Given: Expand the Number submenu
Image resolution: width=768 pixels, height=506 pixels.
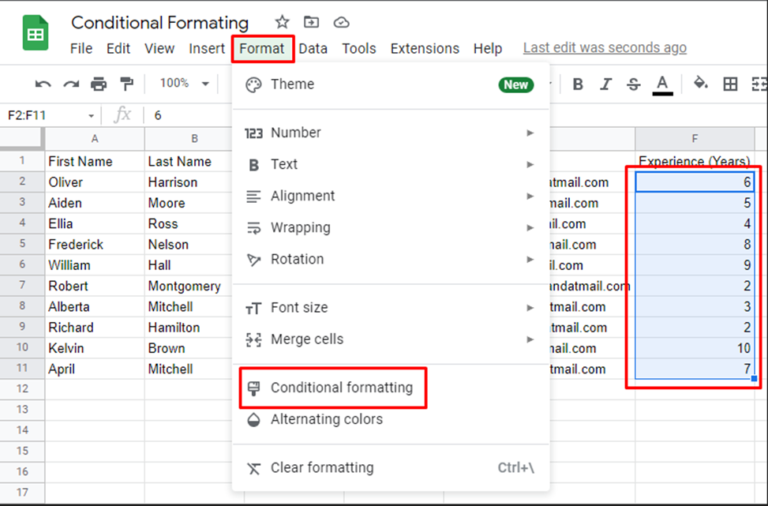Looking at the screenshot, I should tap(391, 133).
